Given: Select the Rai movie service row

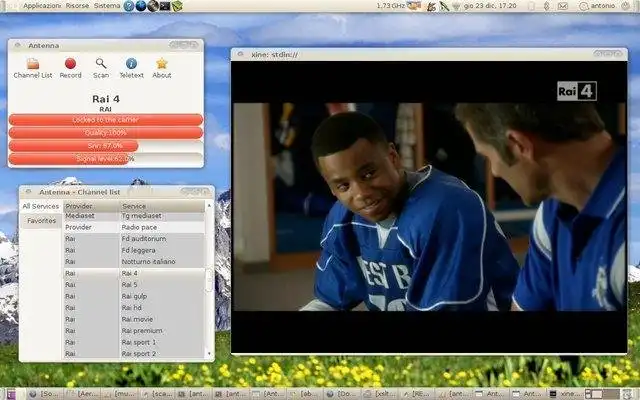Looking at the screenshot, I should (134, 319).
